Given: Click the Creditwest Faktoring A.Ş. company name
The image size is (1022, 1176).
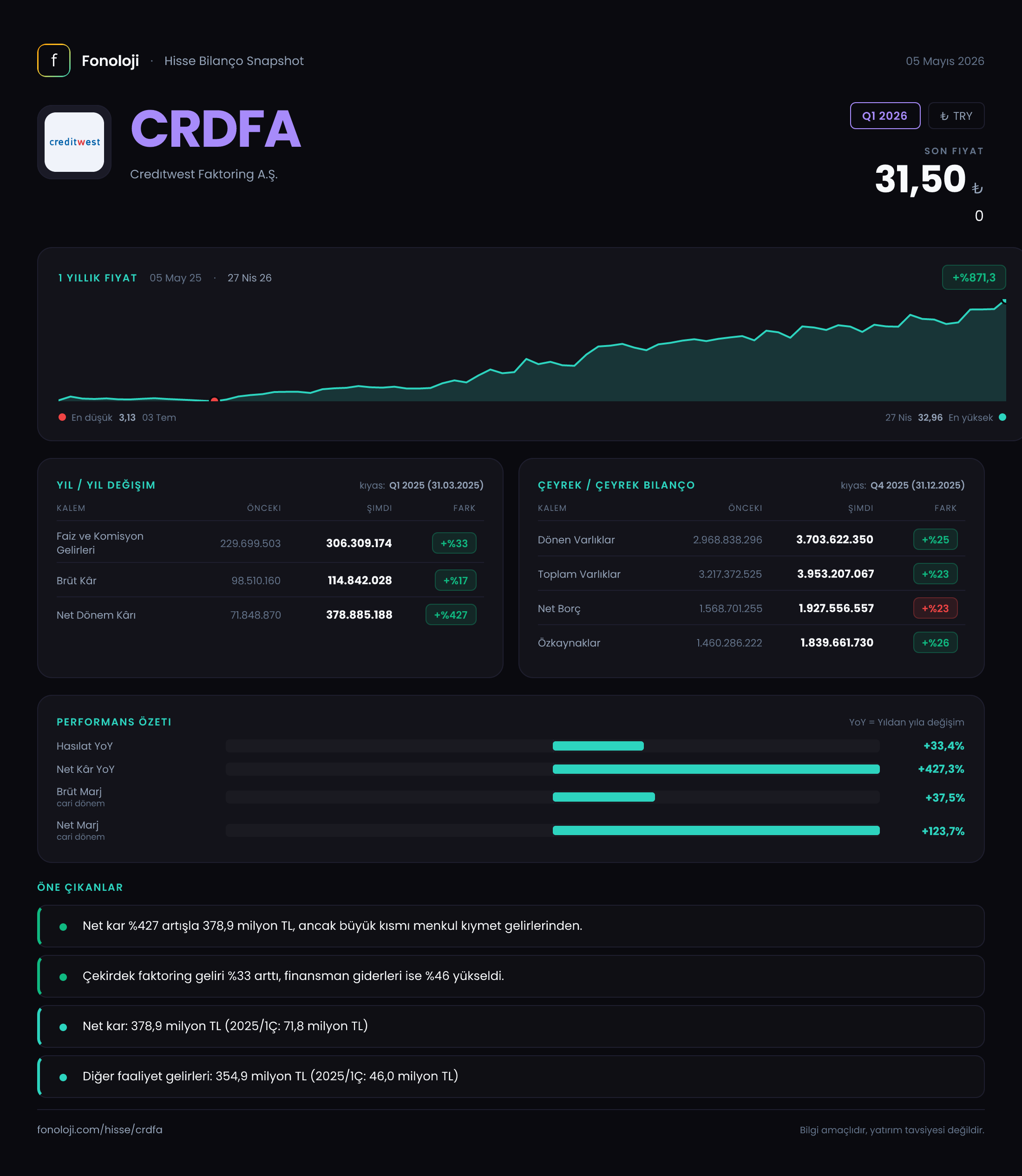Looking at the screenshot, I should pyautogui.click(x=203, y=175).
